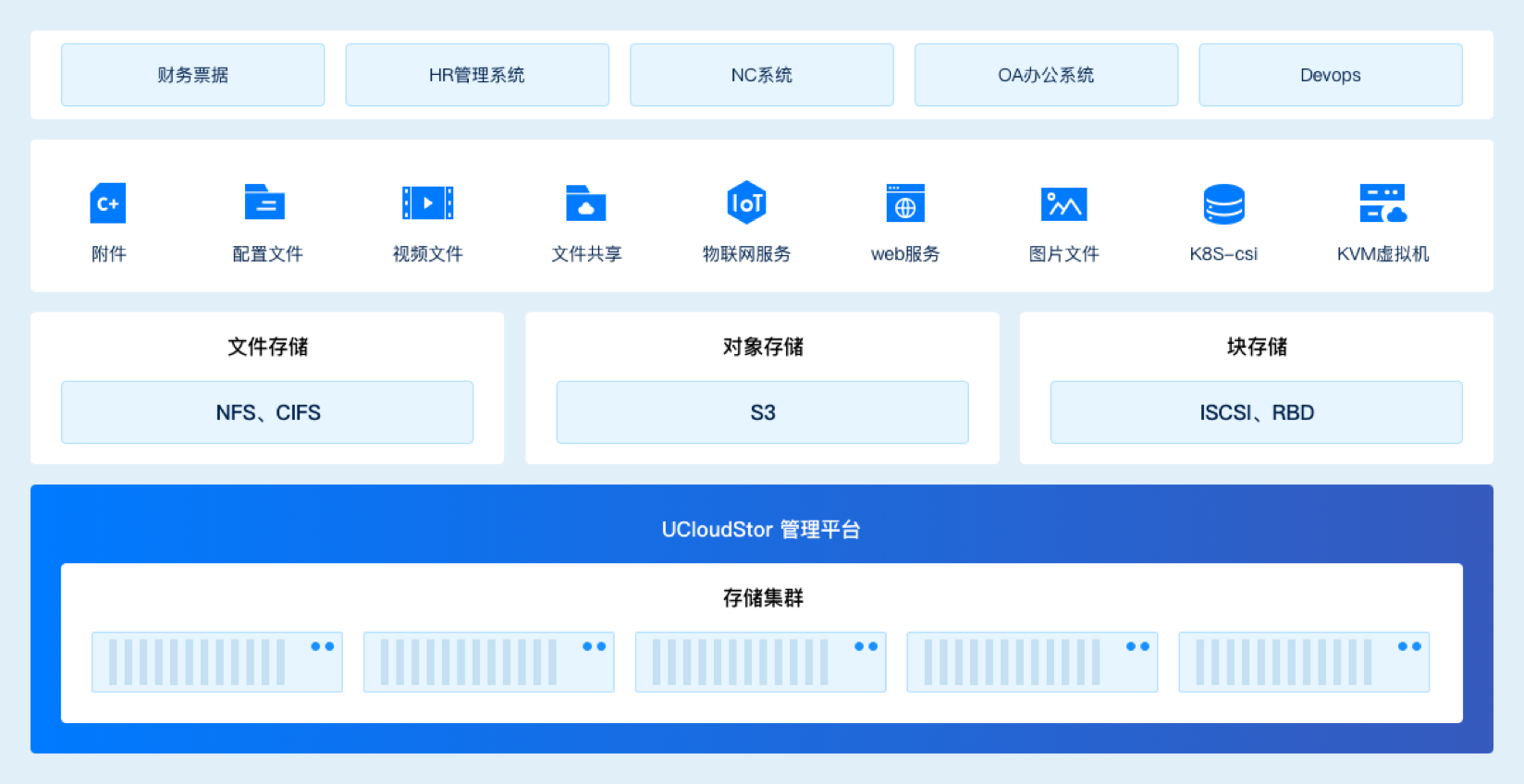1524x784 pixels.
Task: Click the 财务票据 box
Action: click(192, 75)
